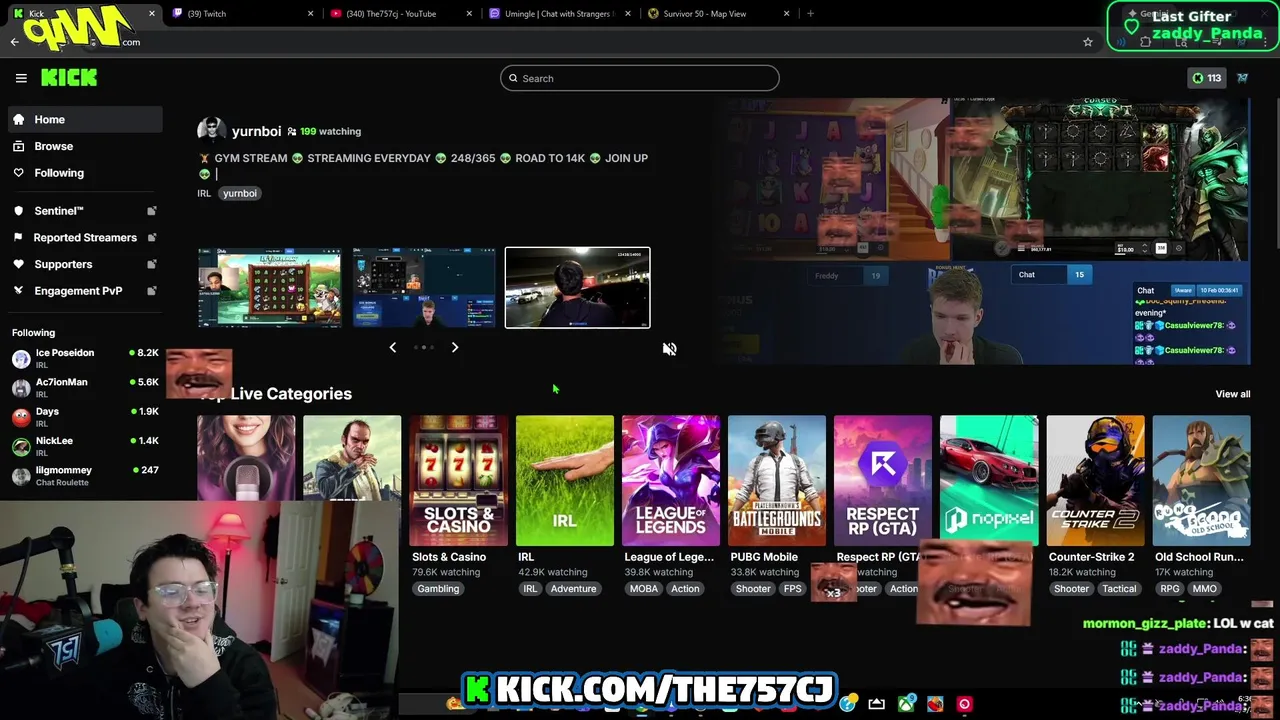This screenshot has width=1280, height=720.
Task: Open lilgmommey in Following list
Action: pyautogui.click(x=85, y=475)
